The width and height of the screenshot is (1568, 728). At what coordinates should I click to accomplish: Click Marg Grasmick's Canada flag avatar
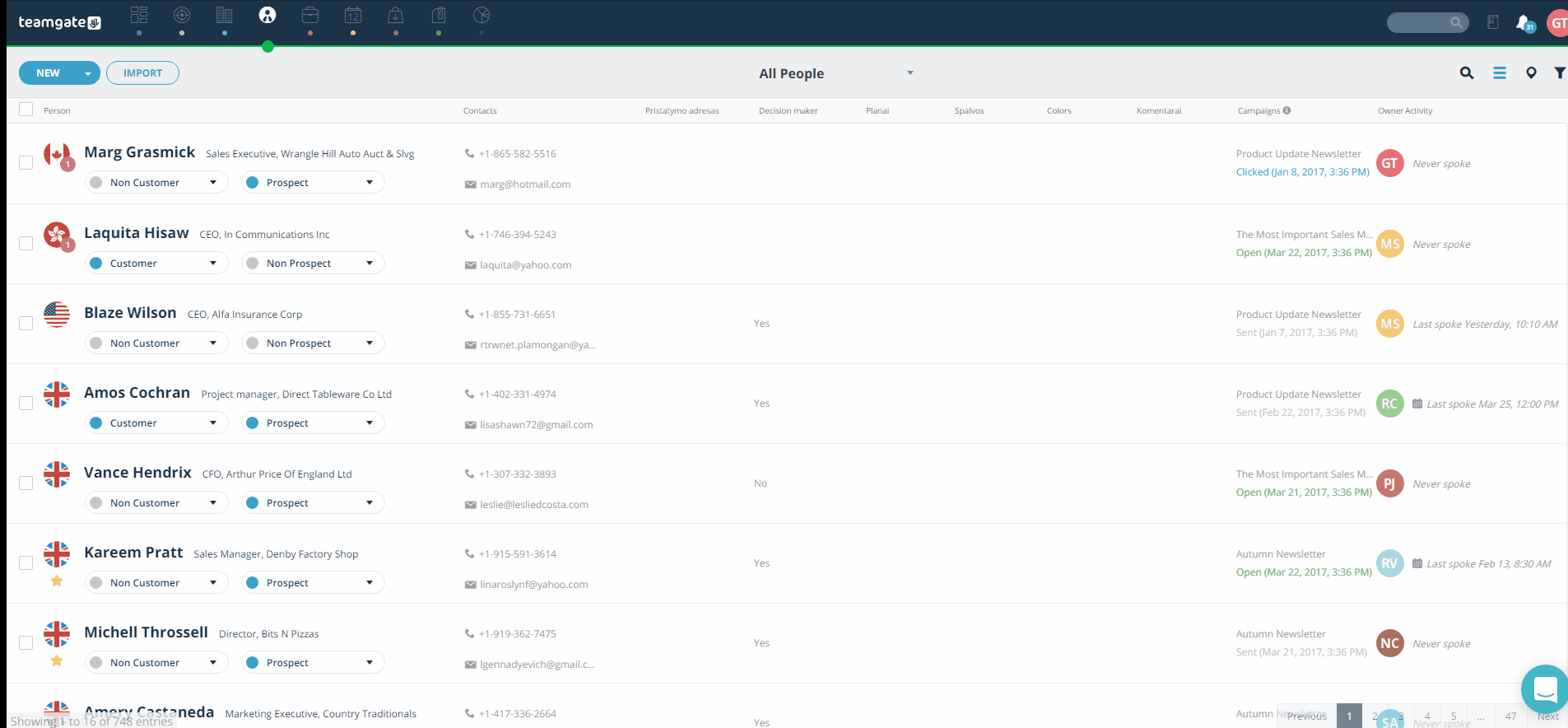(x=57, y=154)
